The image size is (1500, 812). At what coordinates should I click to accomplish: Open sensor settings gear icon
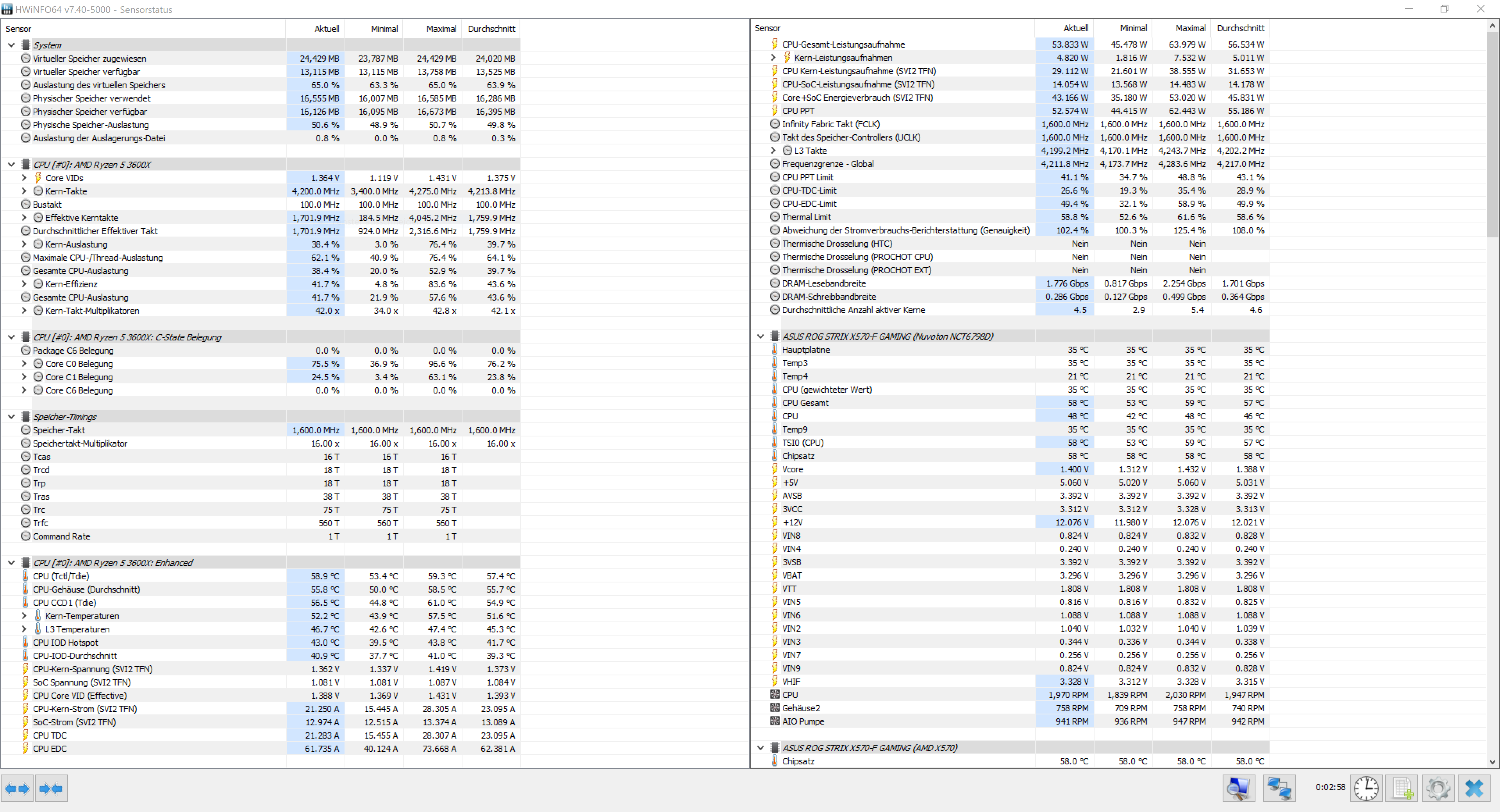1437,788
